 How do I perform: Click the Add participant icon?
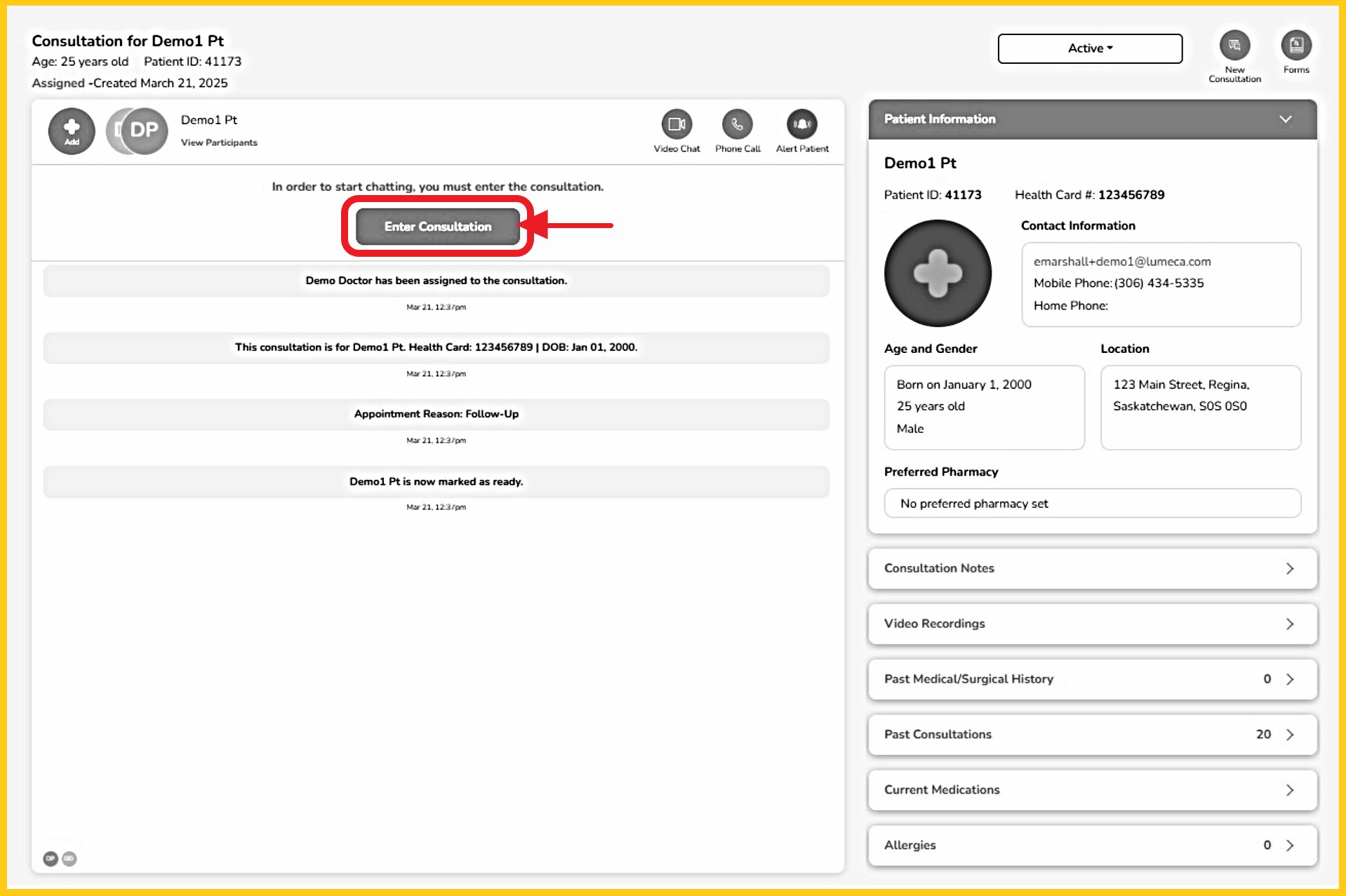(x=72, y=131)
